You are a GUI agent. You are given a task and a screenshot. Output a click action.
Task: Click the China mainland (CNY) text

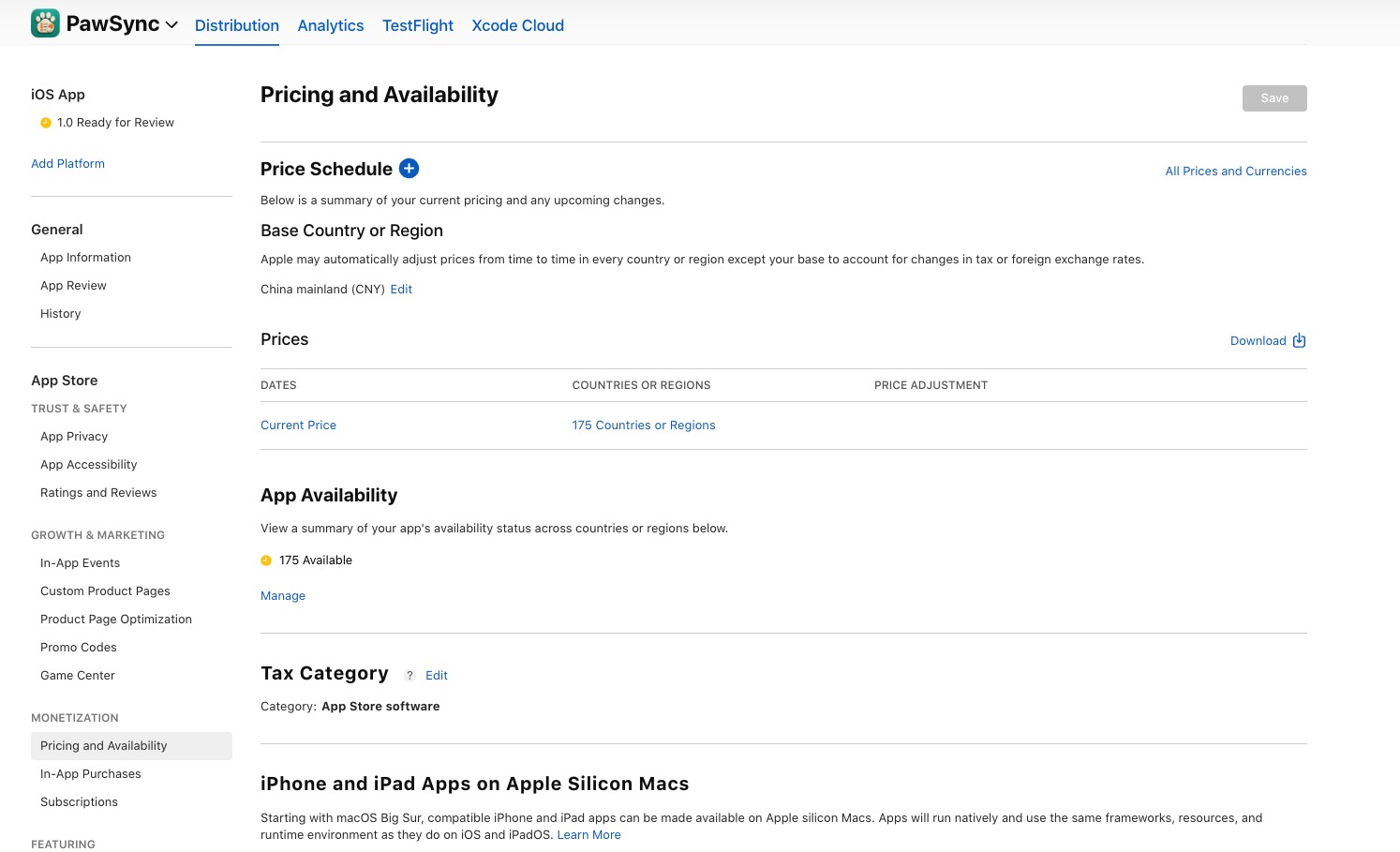[322, 290]
